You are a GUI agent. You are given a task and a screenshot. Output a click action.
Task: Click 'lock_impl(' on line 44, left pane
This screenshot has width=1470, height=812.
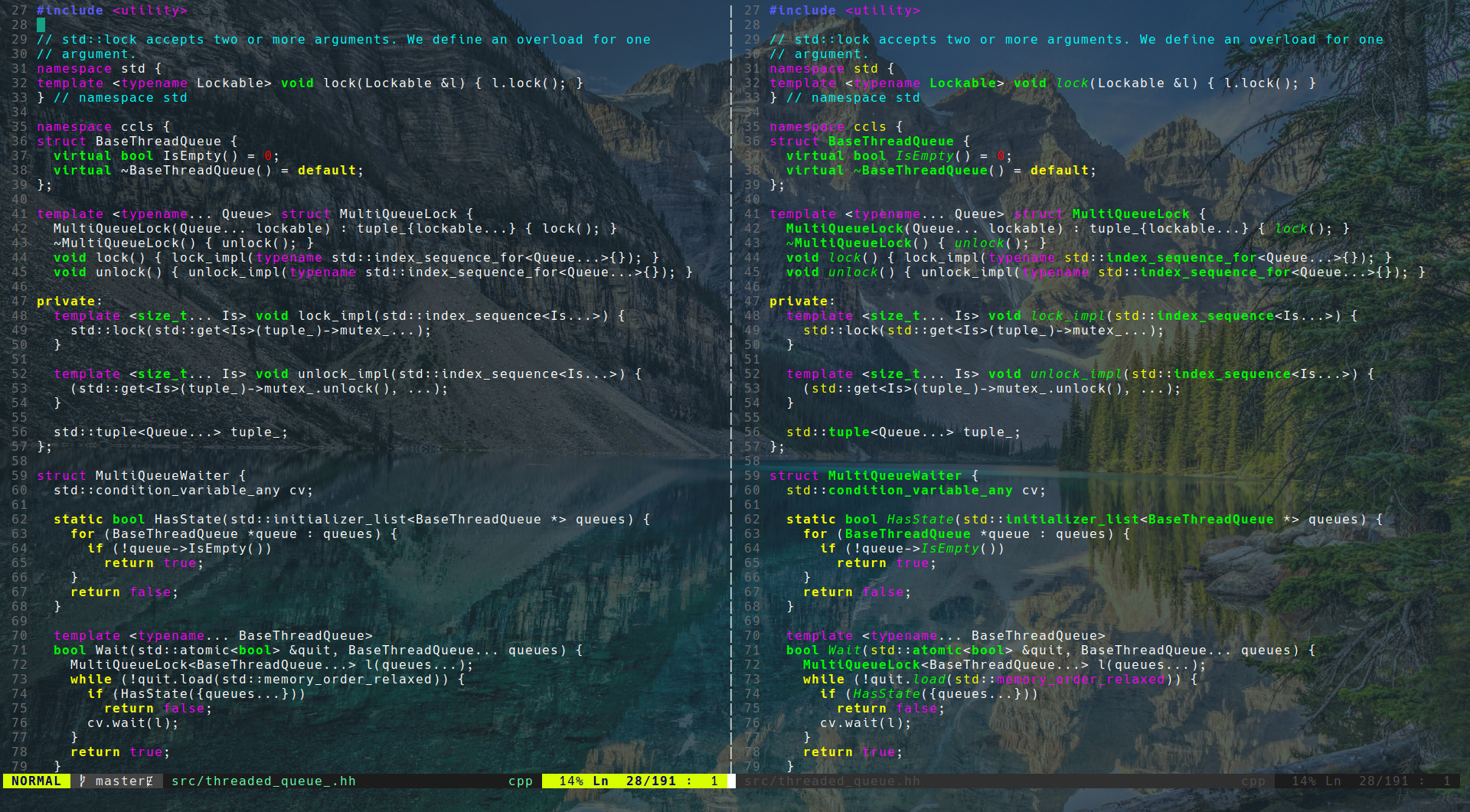(x=214, y=257)
